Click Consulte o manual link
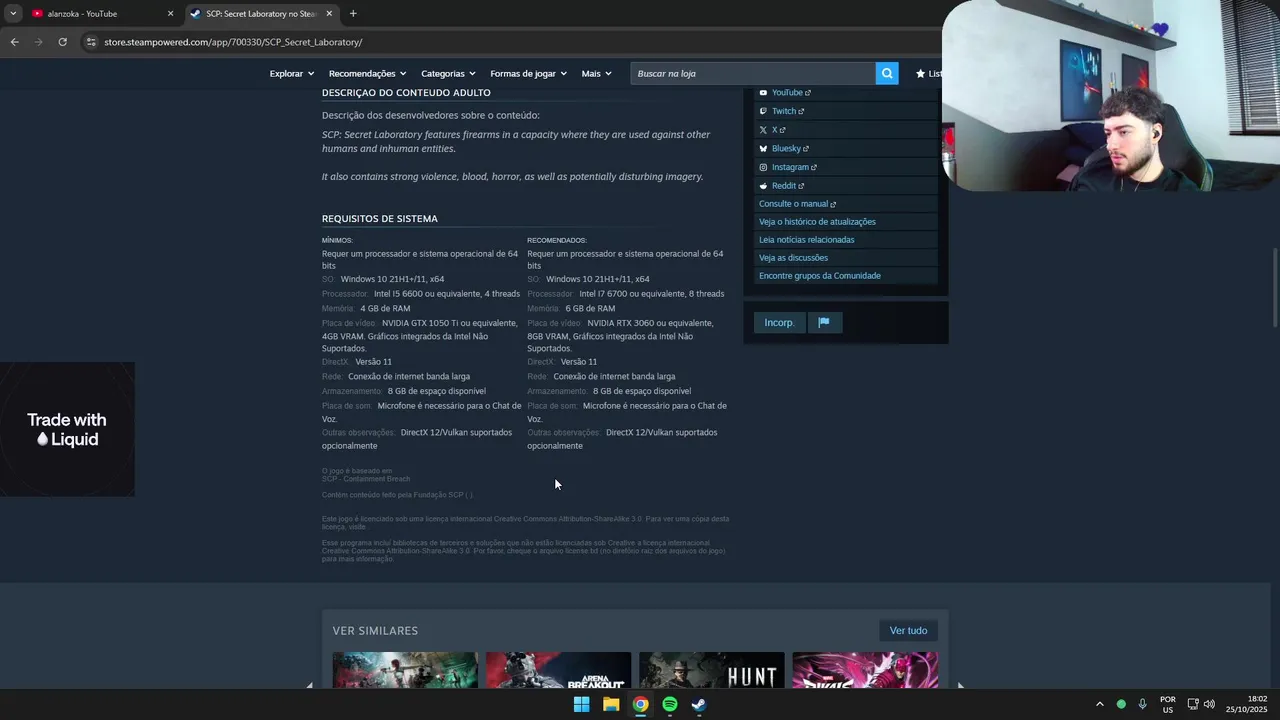 click(797, 204)
